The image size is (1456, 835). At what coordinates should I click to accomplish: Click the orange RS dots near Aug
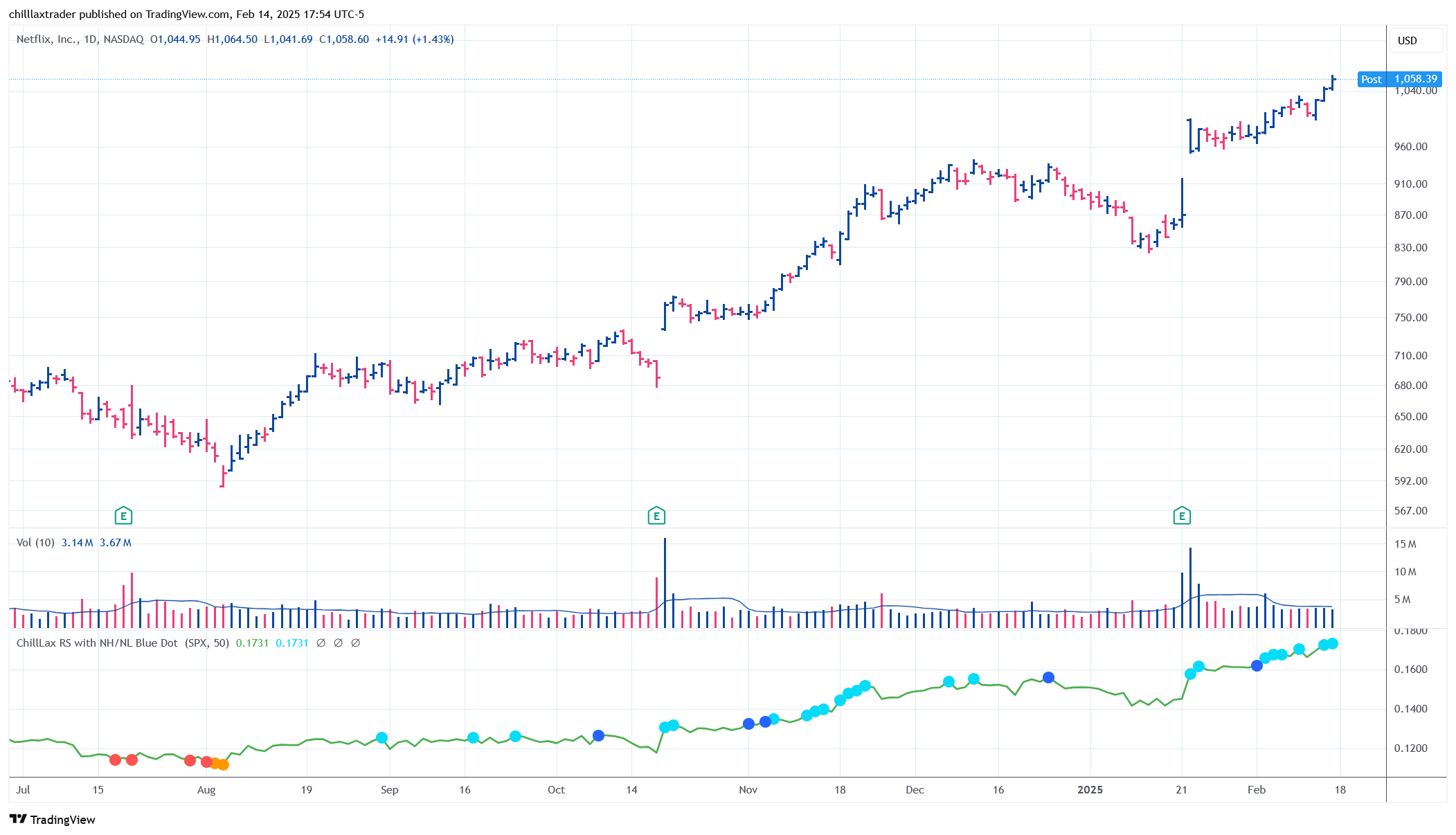coord(219,764)
